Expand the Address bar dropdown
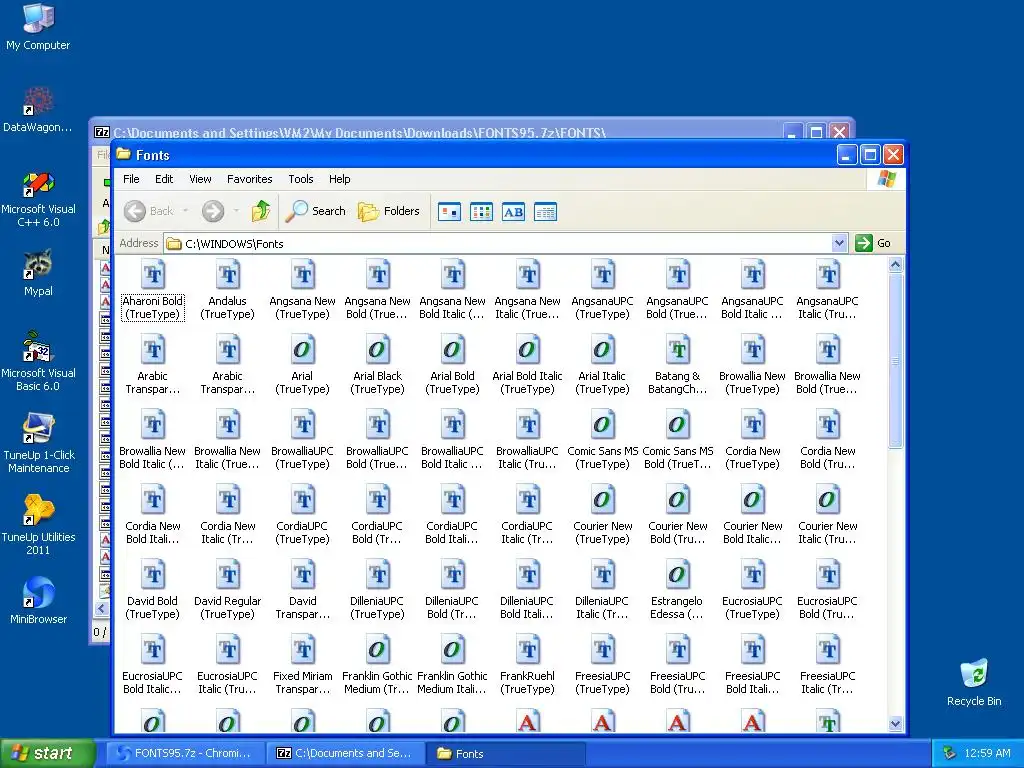Image resolution: width=1024 pixels, height=768 pixels. pyautogui.click(x=839, y=244)
